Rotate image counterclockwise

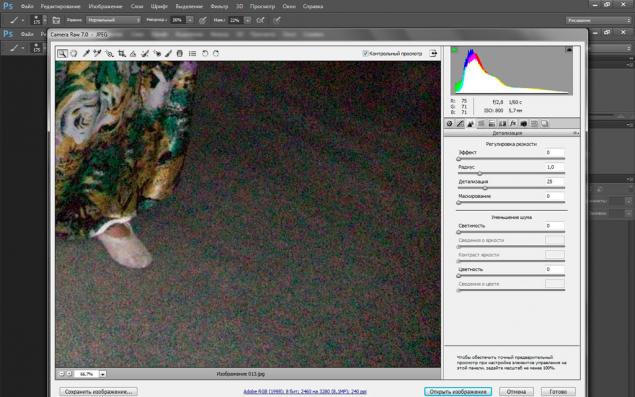point(205,53)
